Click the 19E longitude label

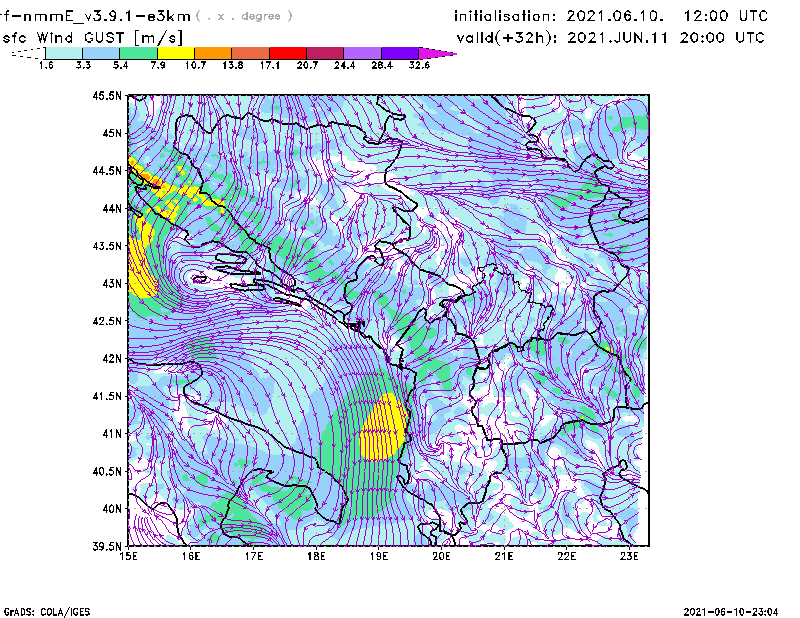click(379, 556)
